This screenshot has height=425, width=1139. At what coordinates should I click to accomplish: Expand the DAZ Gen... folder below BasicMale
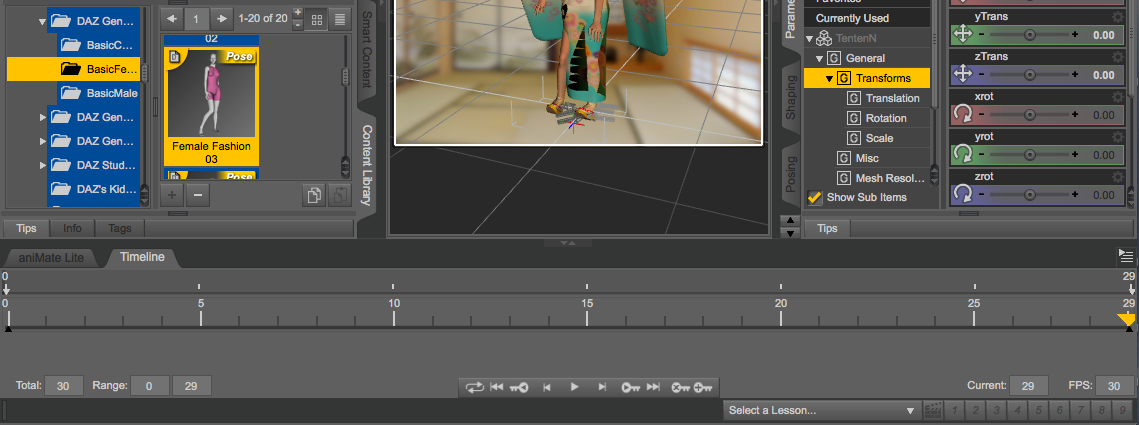point(42,117)
